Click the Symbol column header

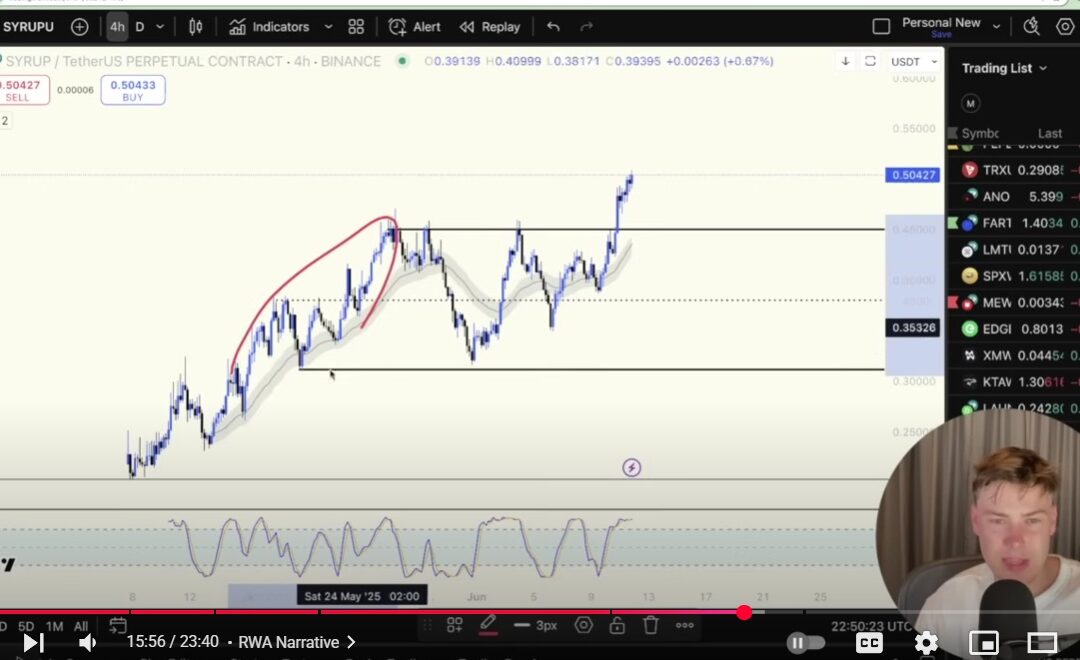[979, 133]
